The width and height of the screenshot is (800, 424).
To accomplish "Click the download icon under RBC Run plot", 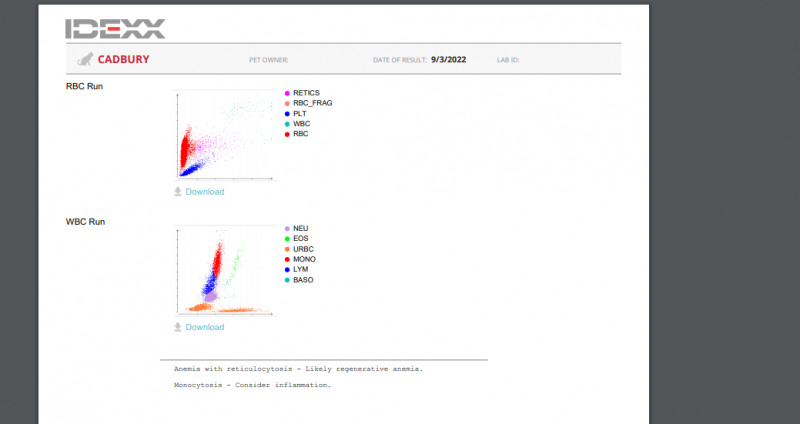I will (178, 191).
